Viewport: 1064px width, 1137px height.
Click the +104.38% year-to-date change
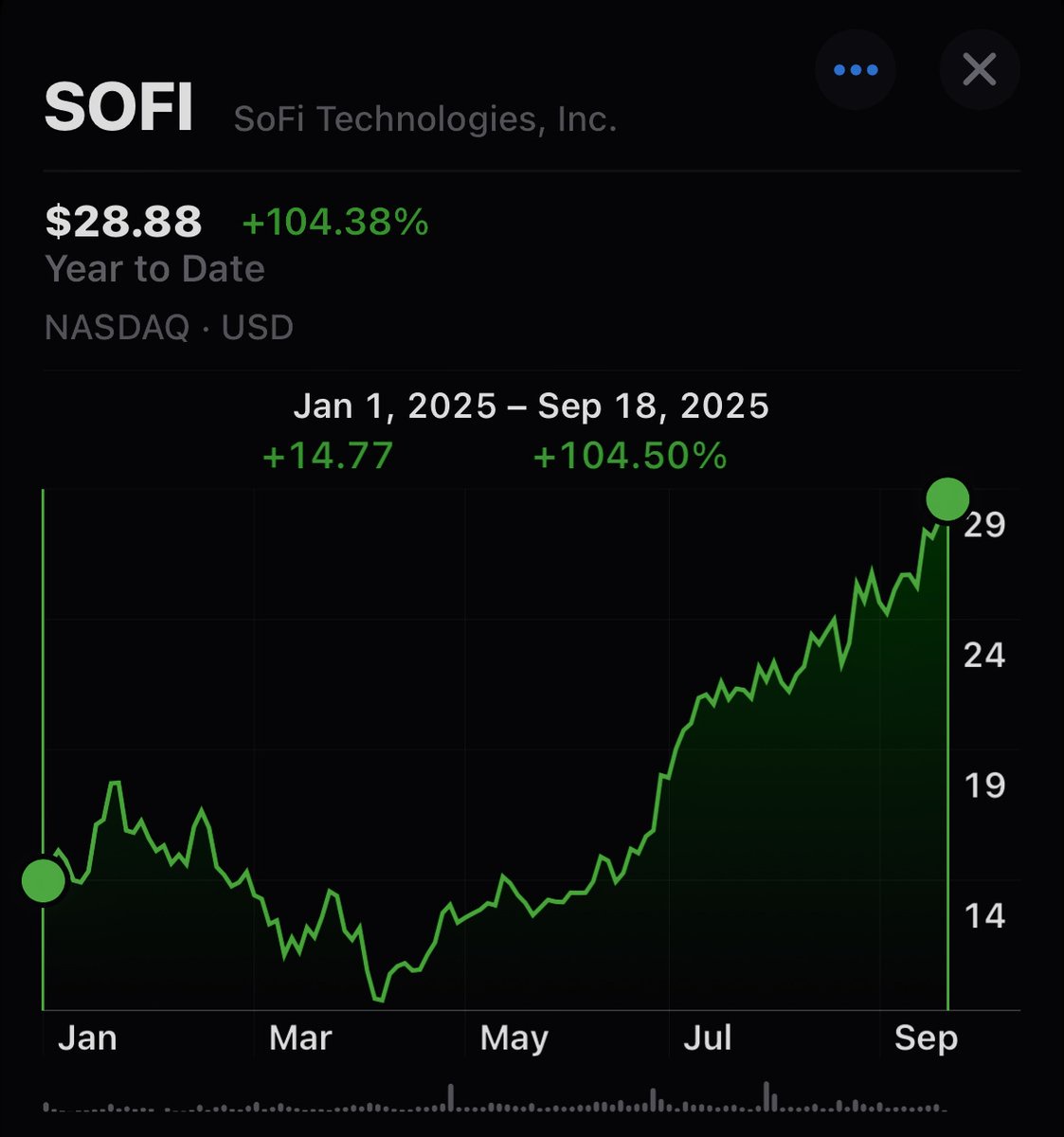click(x=335, y=223)
